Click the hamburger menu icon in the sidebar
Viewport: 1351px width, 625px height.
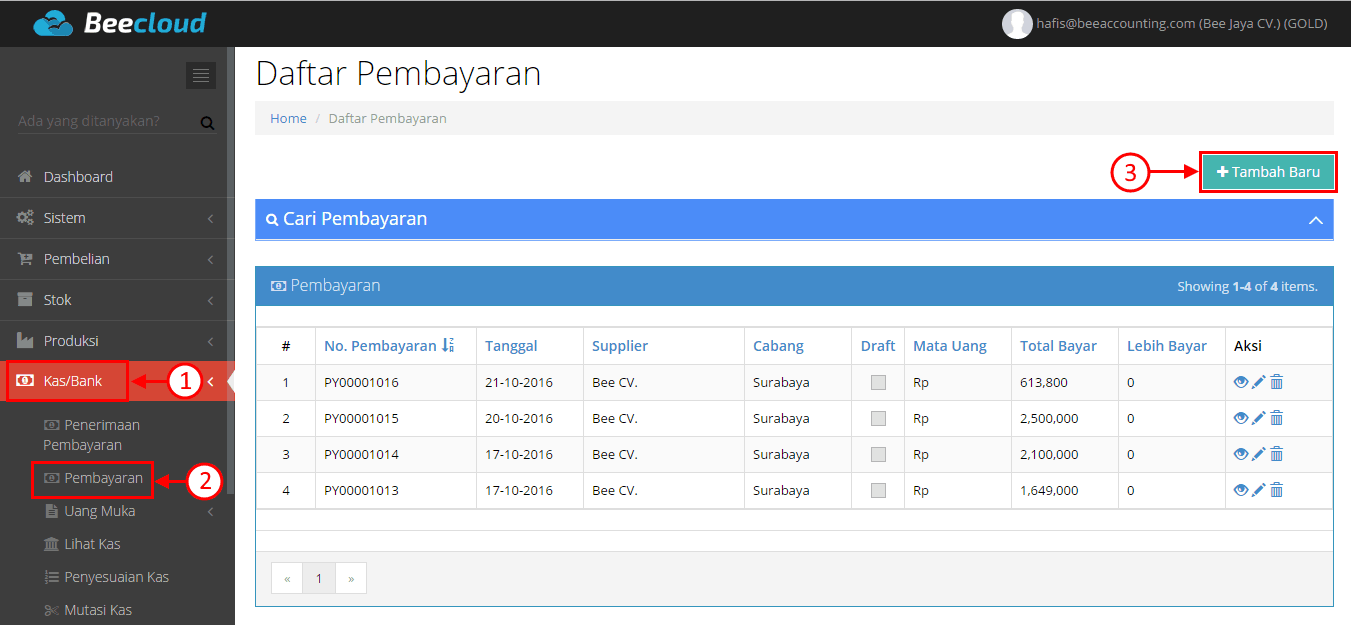[x=201, y=75]
